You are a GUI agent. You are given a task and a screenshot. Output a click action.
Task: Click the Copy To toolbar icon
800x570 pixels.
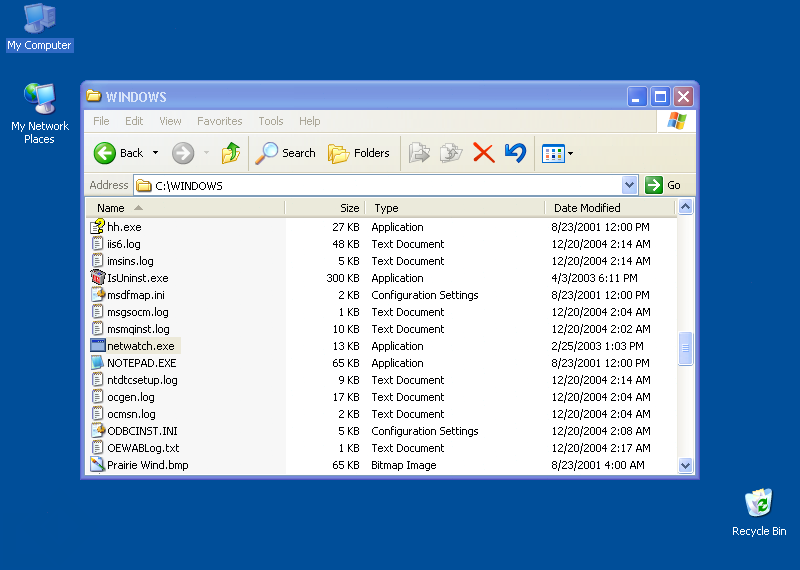pos(451,153)
